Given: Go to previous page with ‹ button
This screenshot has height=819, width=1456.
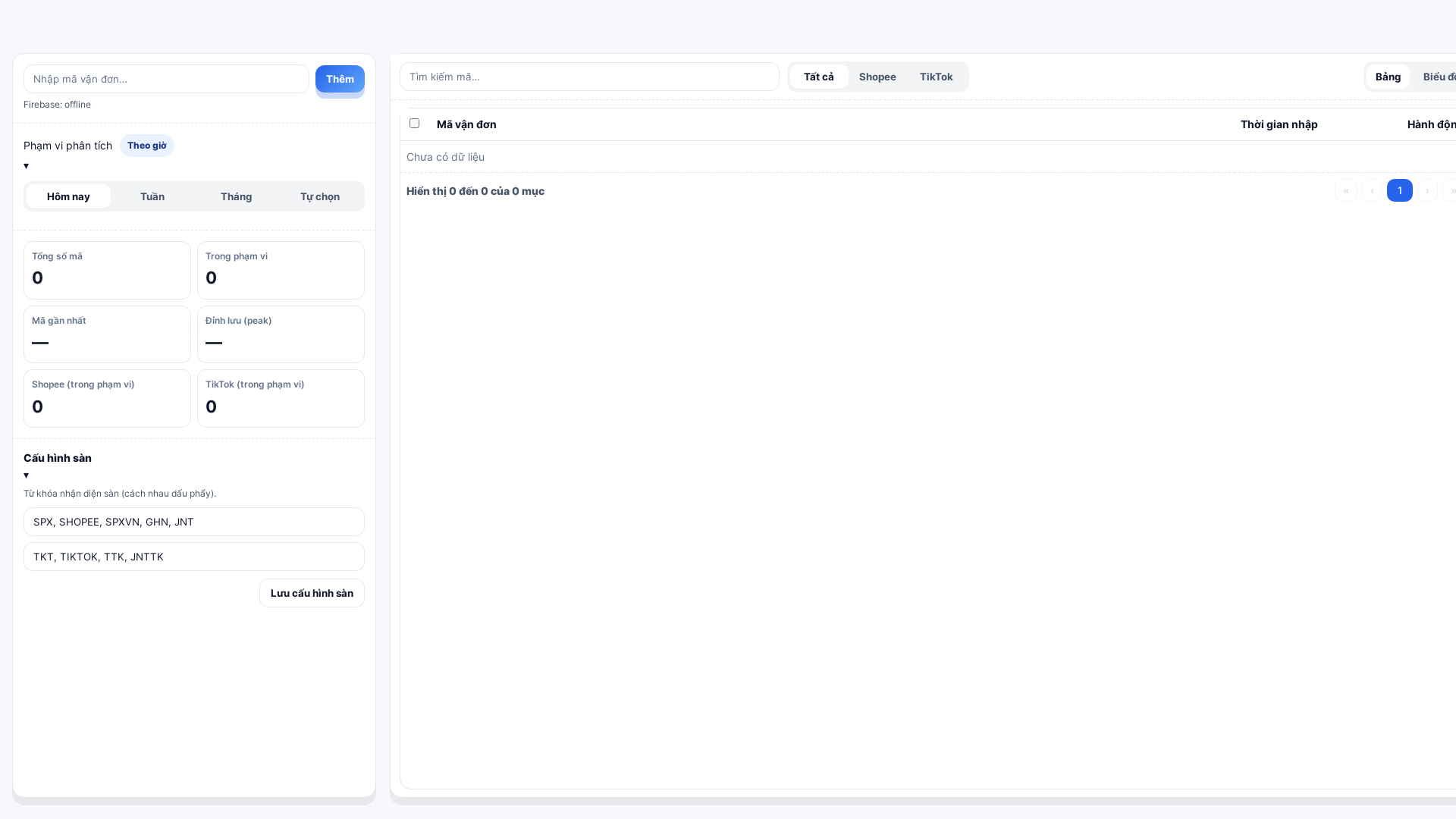Looking at the screenshot, I should pos(1373,190).
